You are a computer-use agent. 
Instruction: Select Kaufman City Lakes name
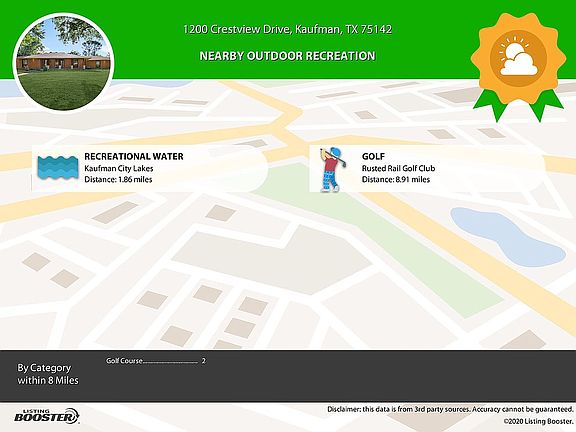point(119,169)
